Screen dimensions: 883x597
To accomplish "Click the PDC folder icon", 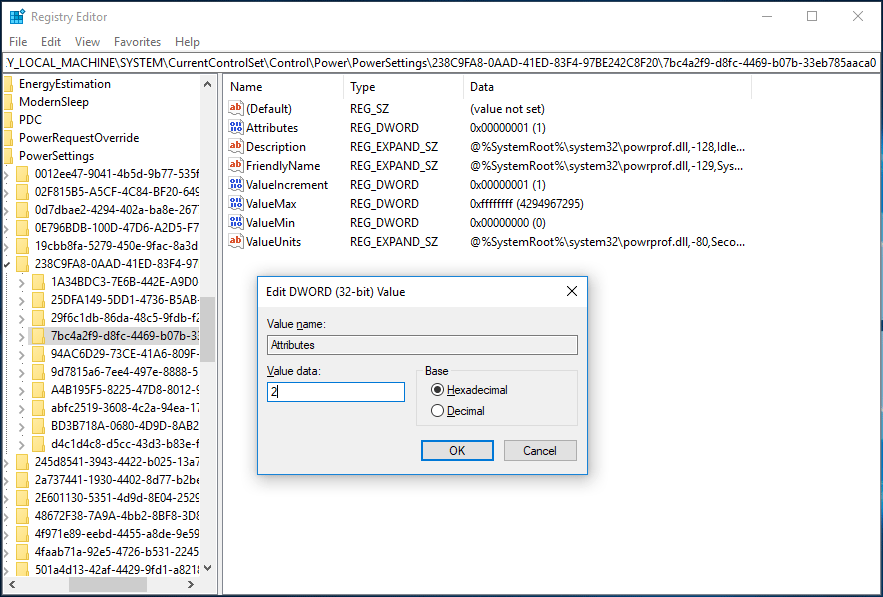I will 8,120.
